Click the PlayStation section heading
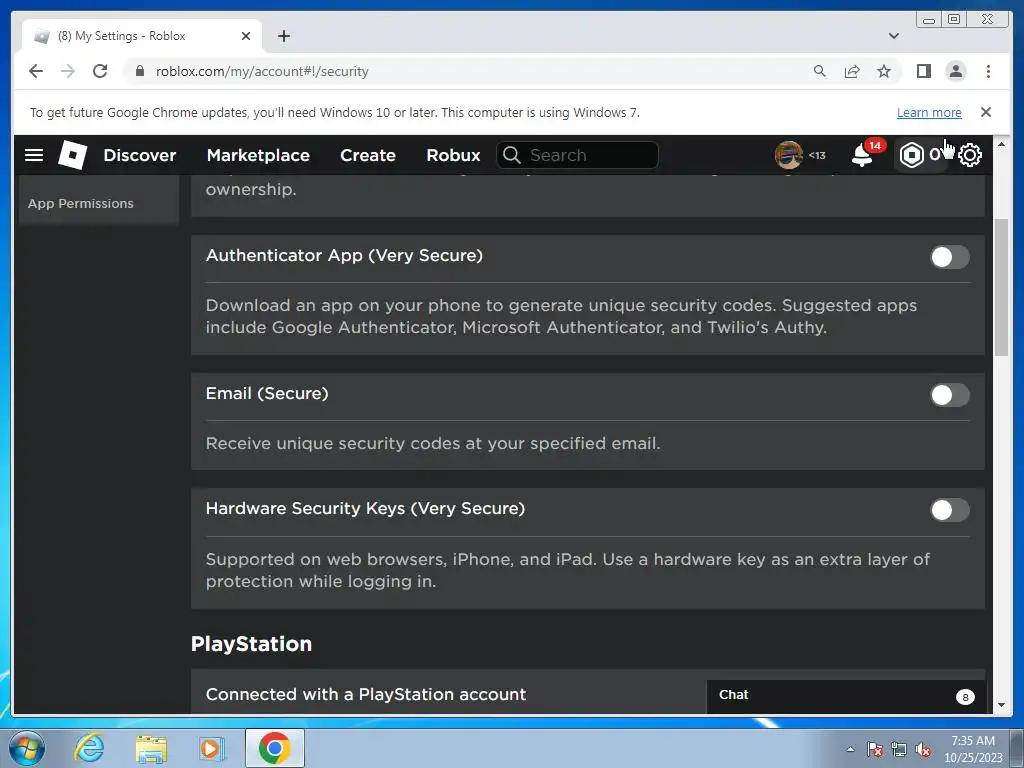The width and height of the screenshot is (1024, 768). tap(251, 644)
